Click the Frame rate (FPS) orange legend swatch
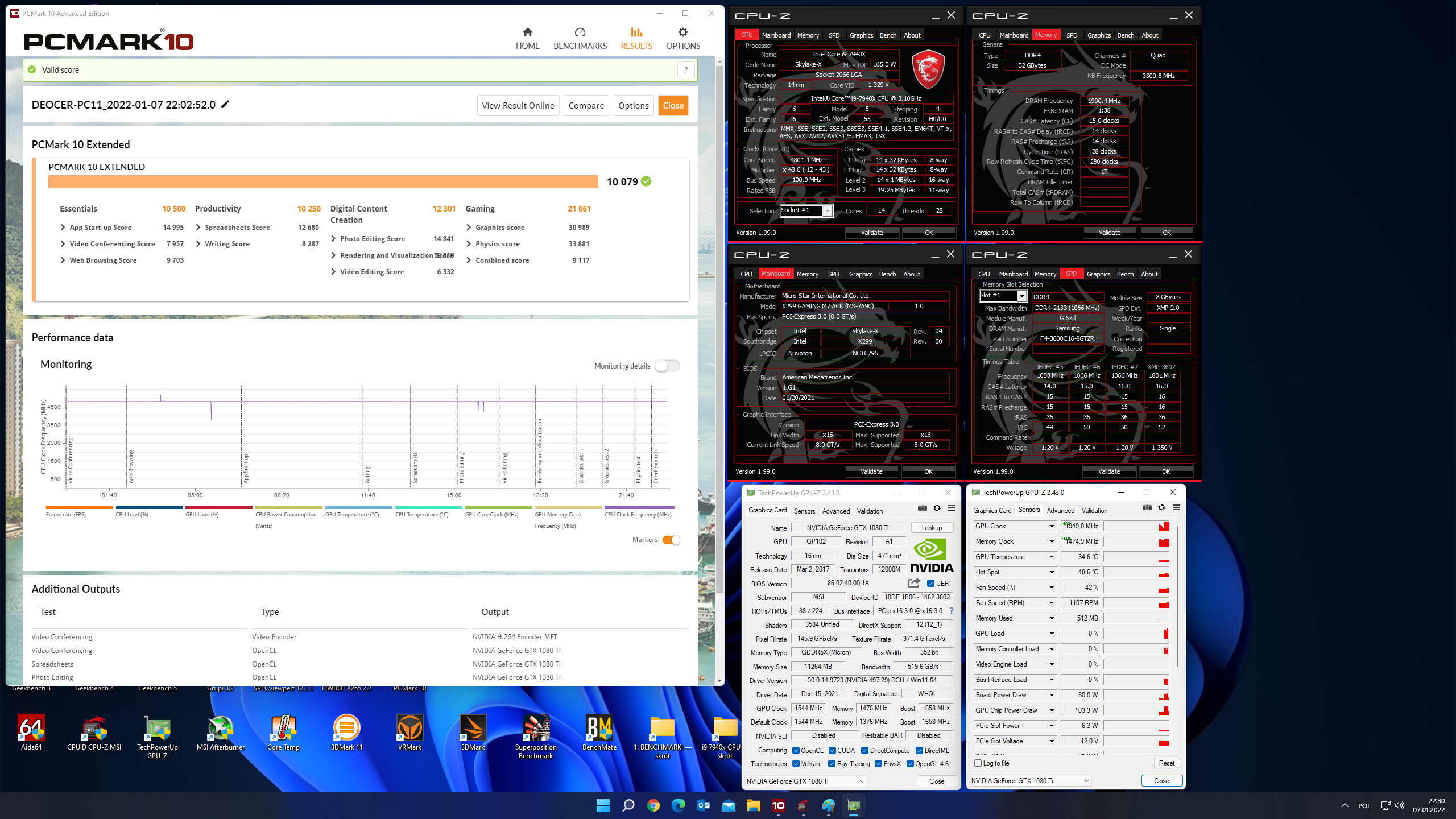1456x819 pixels. coord(79,507)
